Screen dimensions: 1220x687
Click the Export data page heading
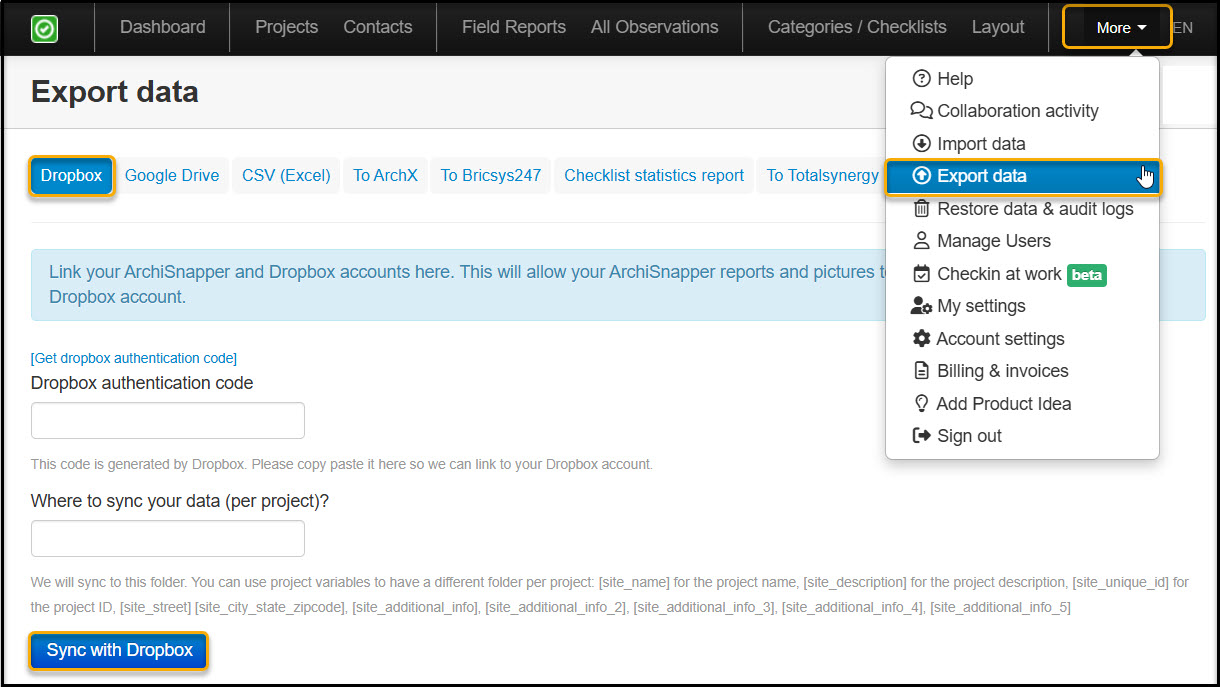pyautogui.click(x=115, y=92)
